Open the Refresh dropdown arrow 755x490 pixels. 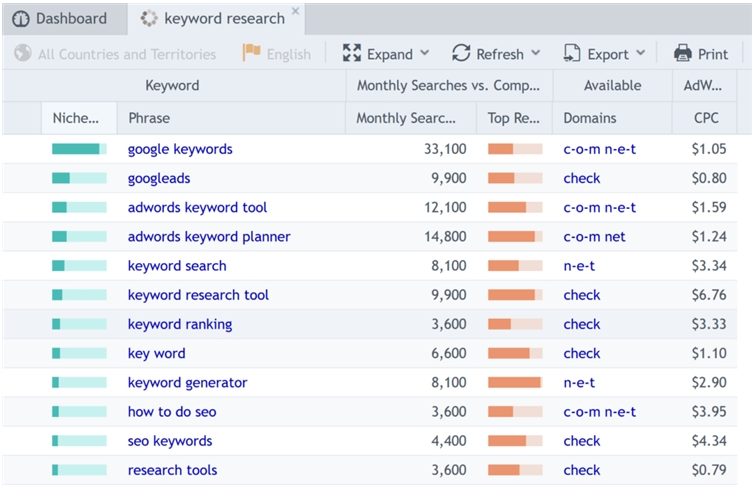[536, 54]
